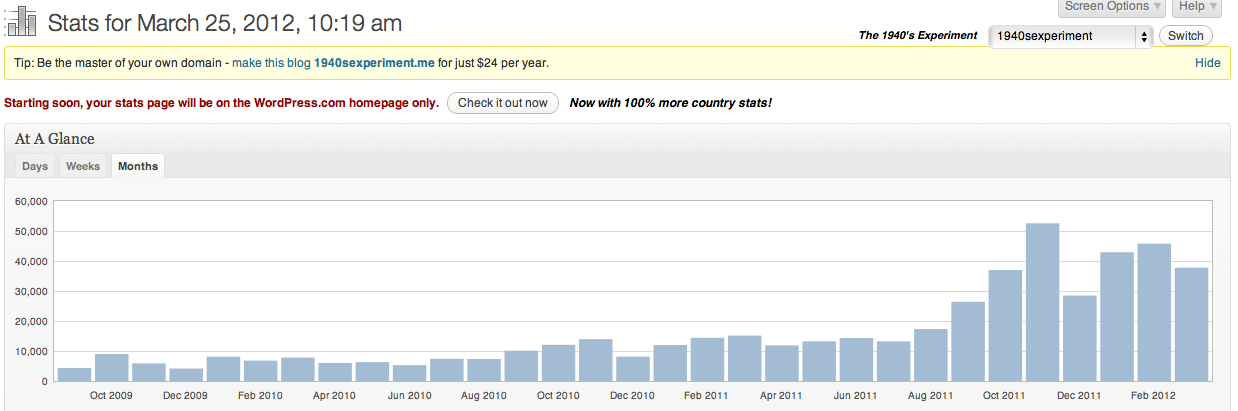The image size is (1238, 411).
Task: Click 'The 1940's Experiment' blog title
Action: tap(917, 36)
